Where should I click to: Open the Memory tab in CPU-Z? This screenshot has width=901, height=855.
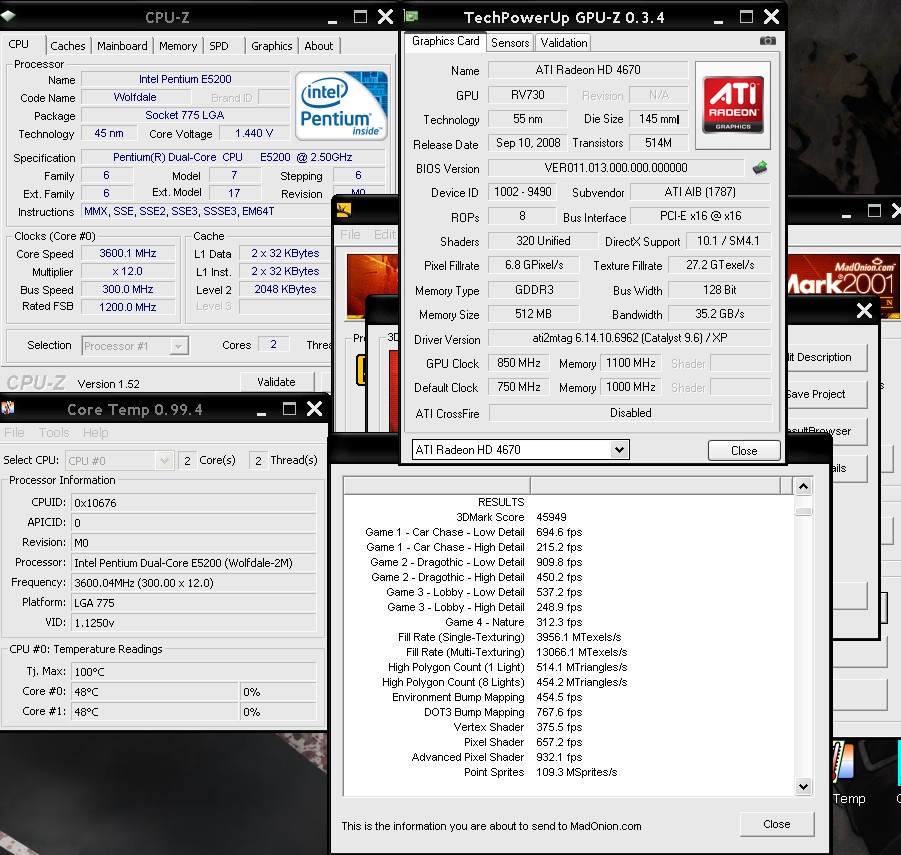point(178,46)
